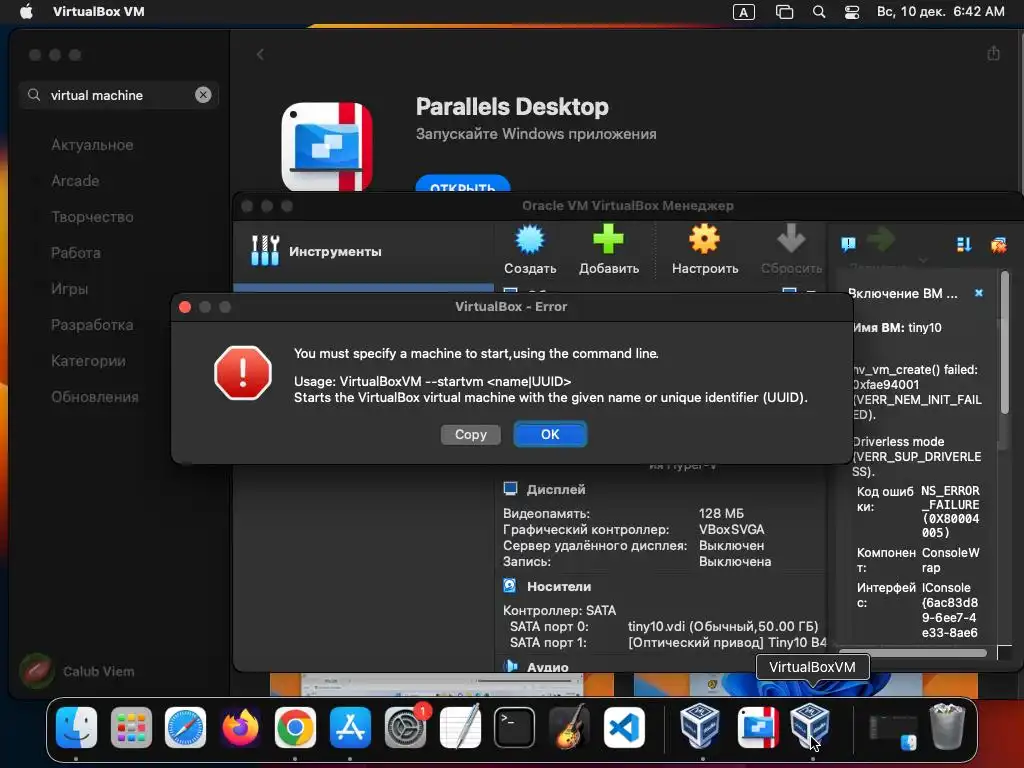Image resolution: width=1024 pixels, height=768 pixels.
Task: Click the blue notification center bubble icon
Action: pos(848,244)
